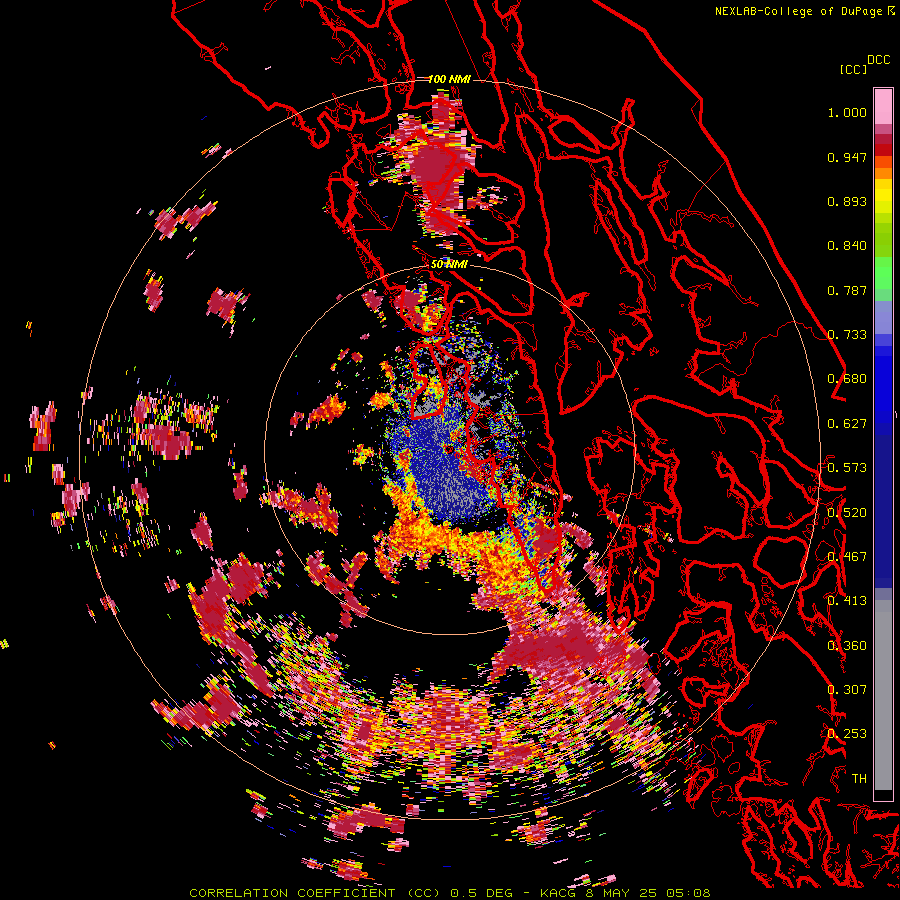The width and height of the screenshot is (900, 900).
Task: Click the orange segment of the color bar
Action: [883, 173]
